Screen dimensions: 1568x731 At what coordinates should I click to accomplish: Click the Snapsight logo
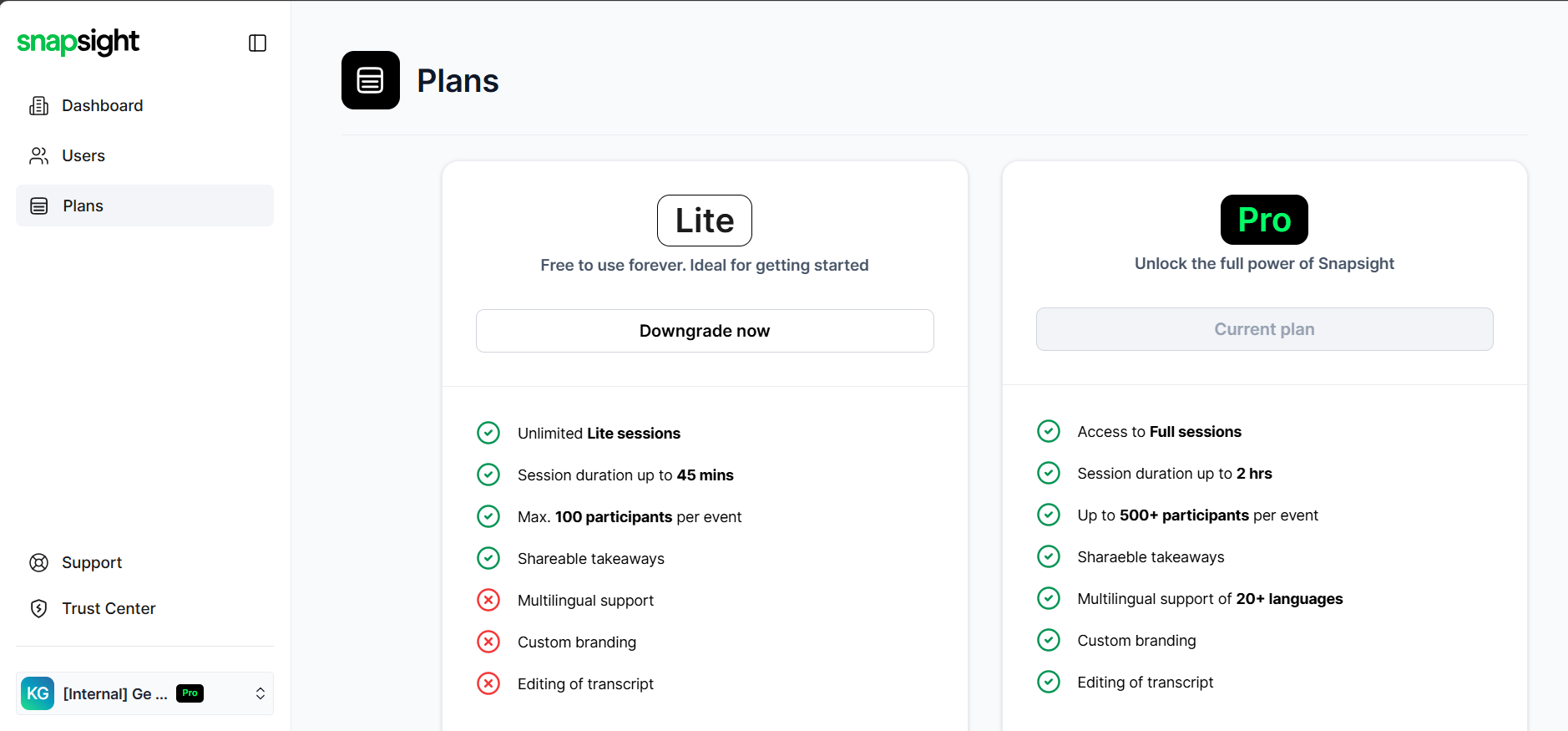tap(78, 42)
